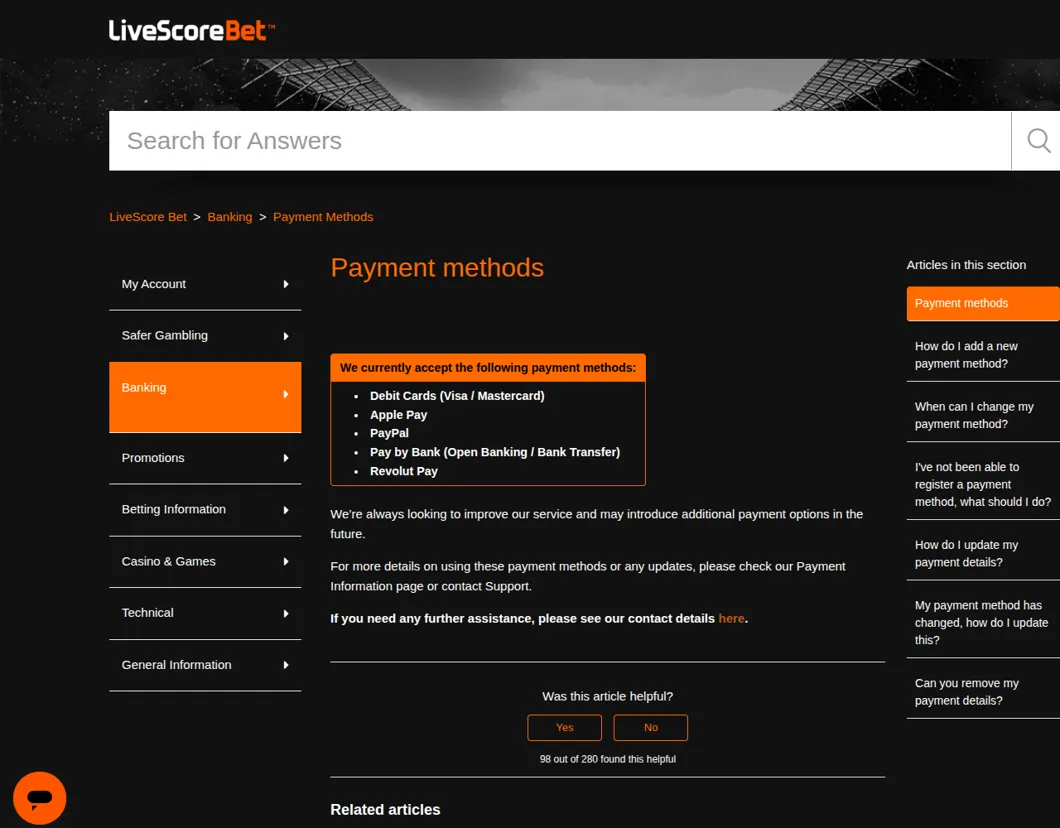Open the My Account category

(x=205, y=285)
